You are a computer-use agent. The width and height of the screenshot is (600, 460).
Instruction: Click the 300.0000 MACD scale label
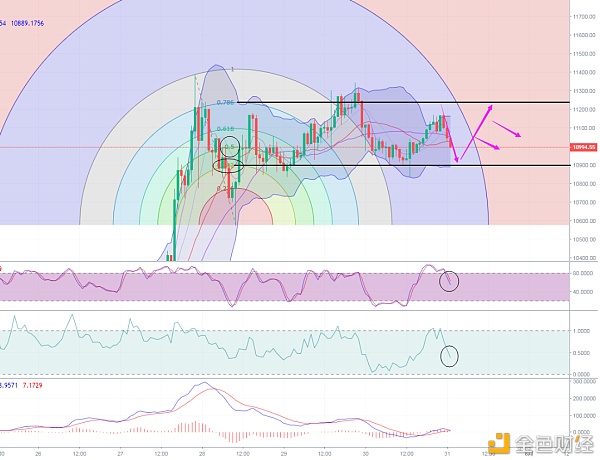click(x=583, y=382)
